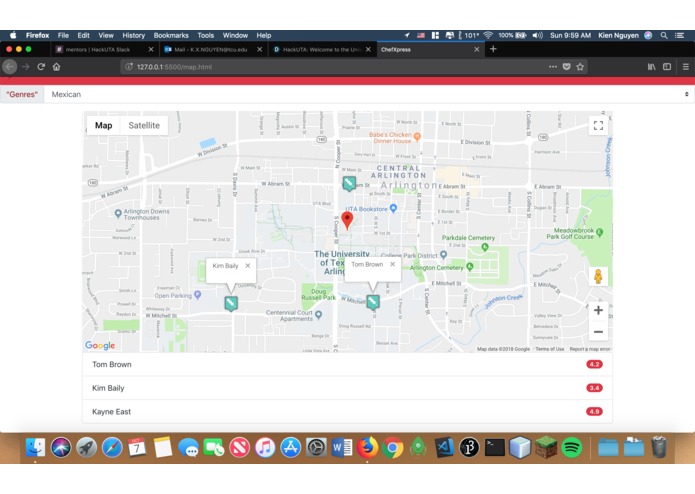Select Kayne East in the chef list
Viewport: 695px width, 494px height.
[347, 412]
